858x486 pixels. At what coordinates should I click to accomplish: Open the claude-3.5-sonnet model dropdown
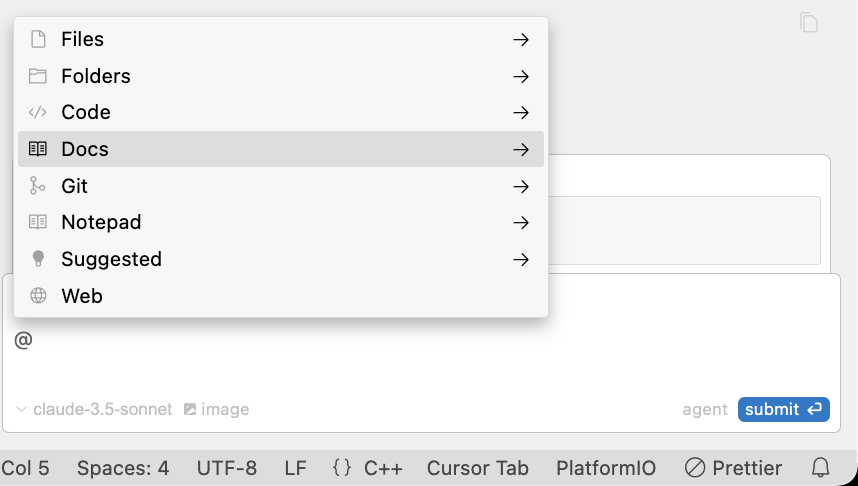94,409
